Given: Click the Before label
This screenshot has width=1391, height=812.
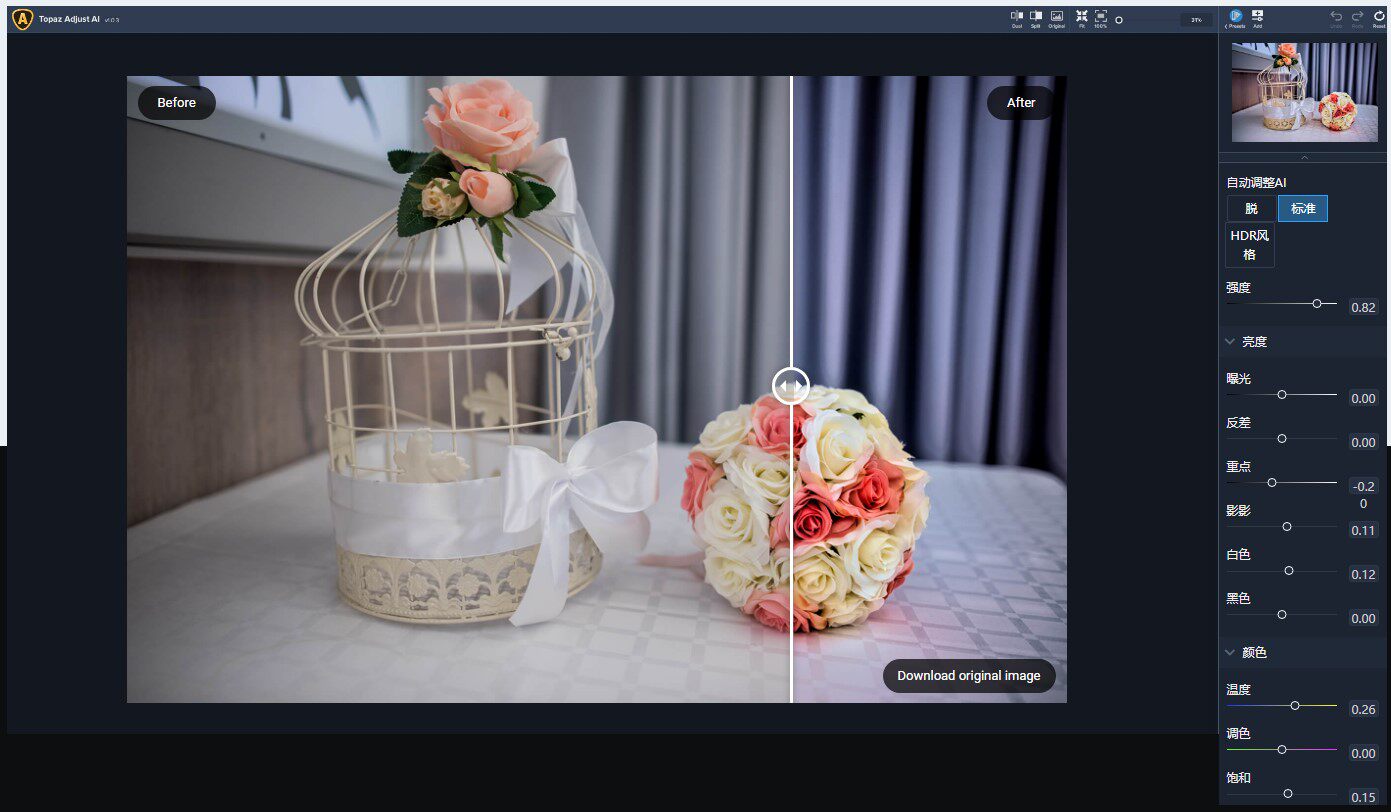Looking at the screenshot, I should pyautogui.click(x=177, y=103).
